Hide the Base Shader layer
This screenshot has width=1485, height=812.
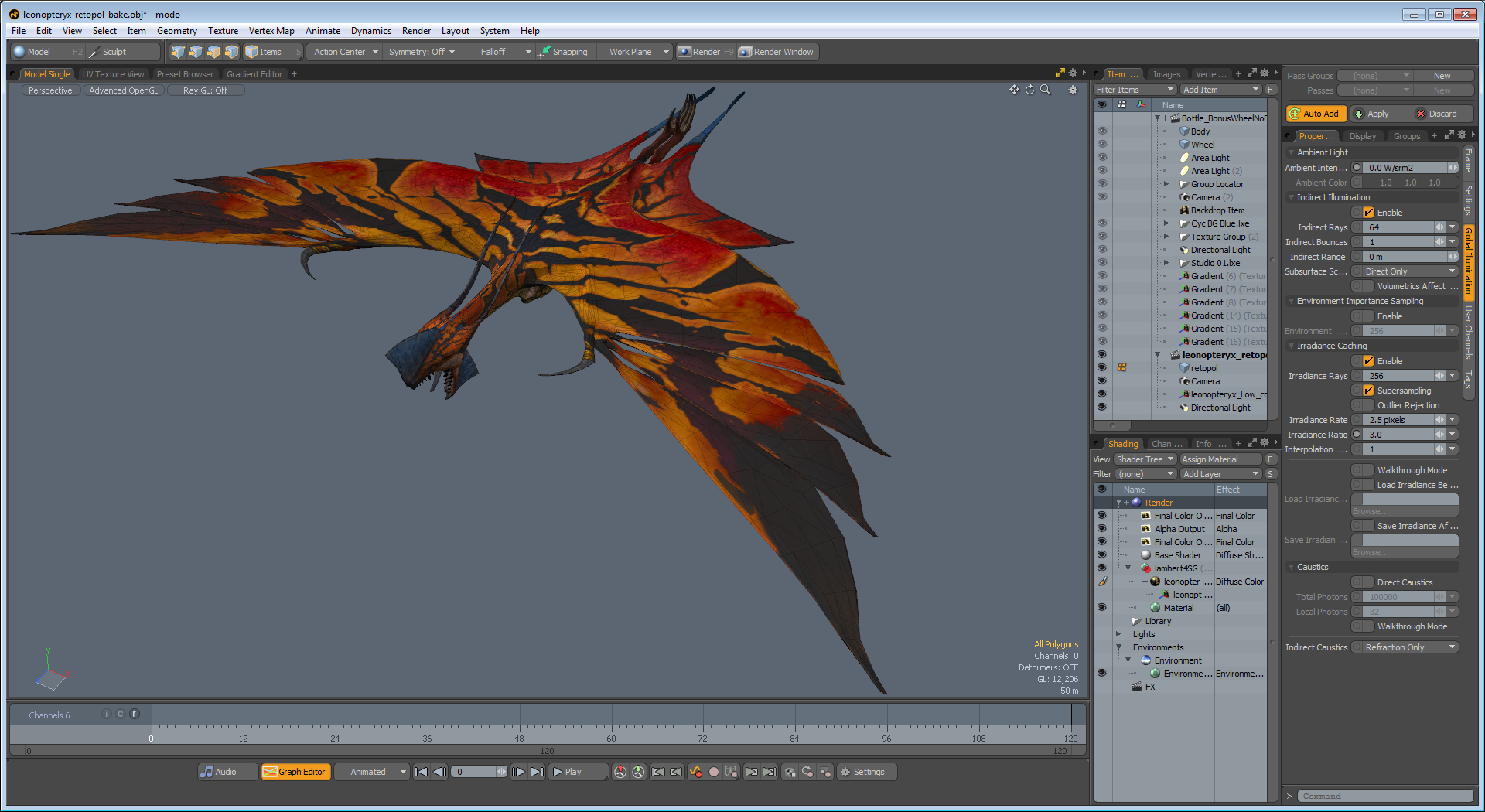[1101, 555]
